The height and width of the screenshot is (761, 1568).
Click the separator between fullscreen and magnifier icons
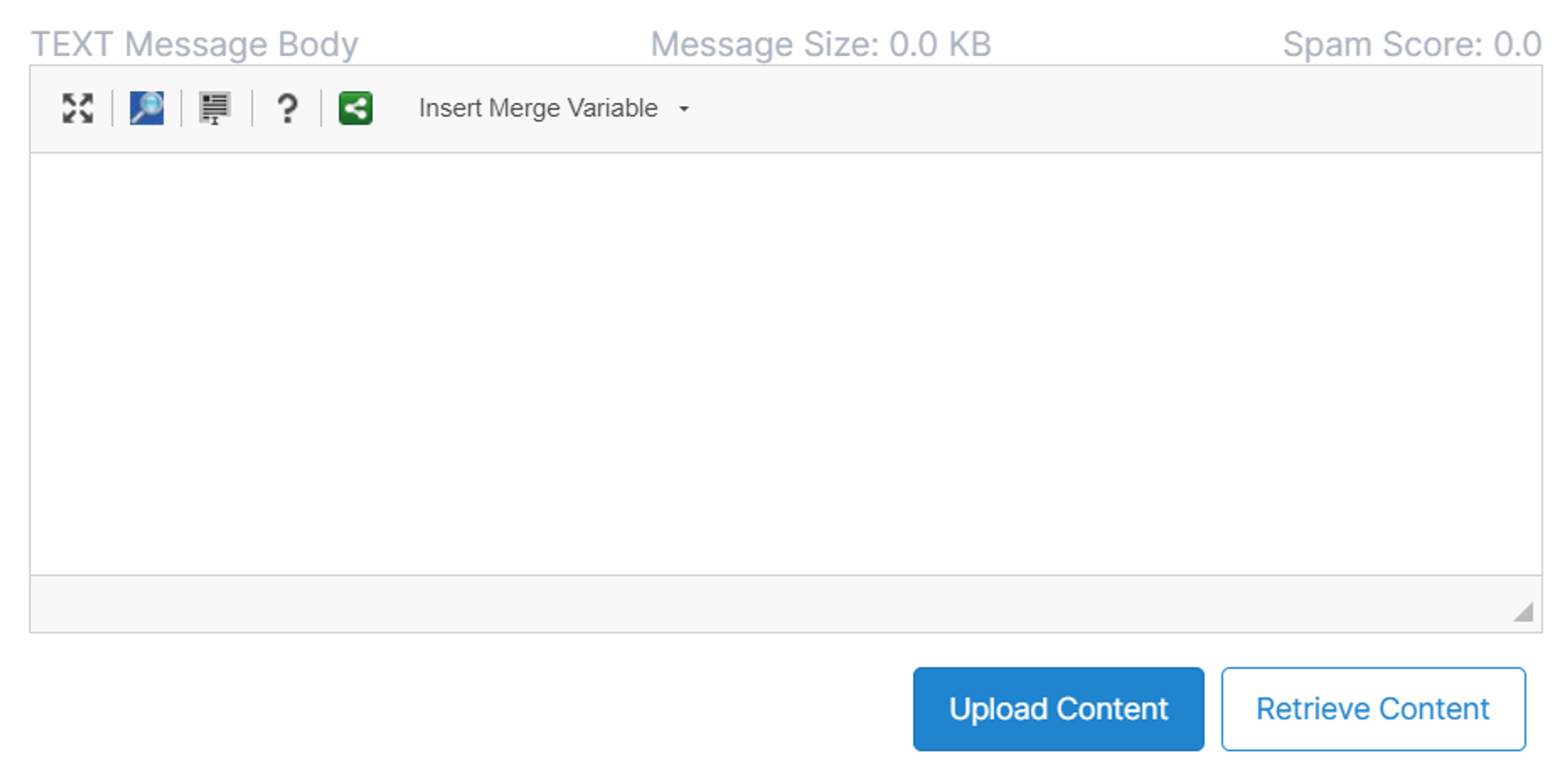coord(112,108)
